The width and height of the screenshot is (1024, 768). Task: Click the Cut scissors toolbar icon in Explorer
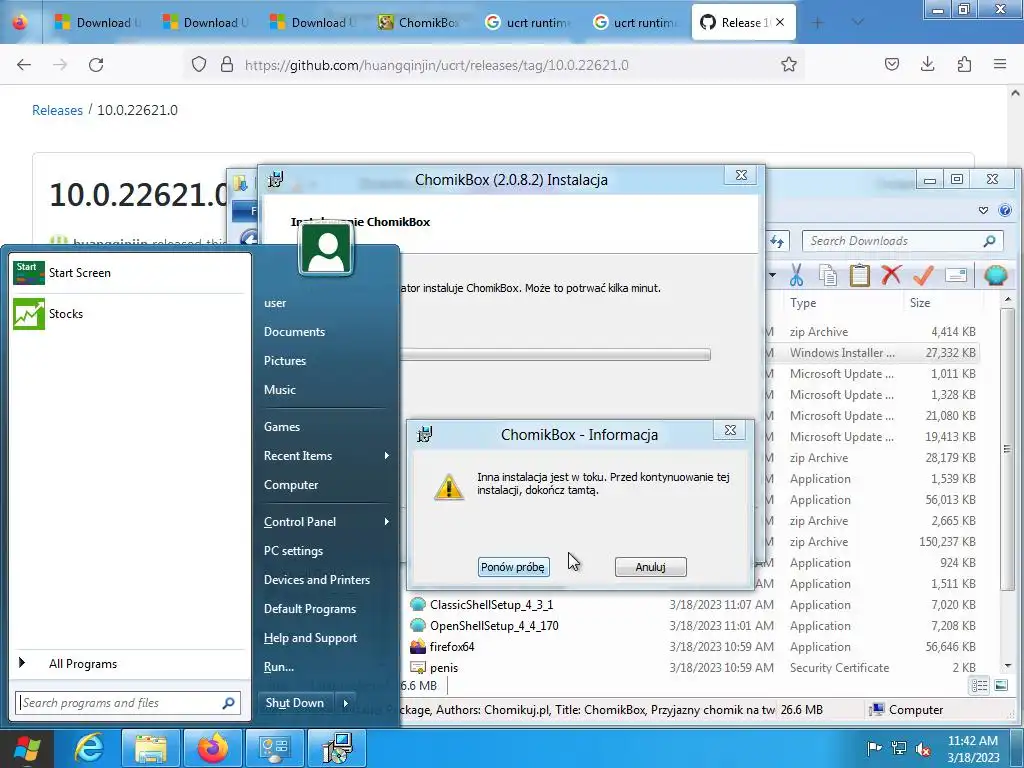(796, 275)
